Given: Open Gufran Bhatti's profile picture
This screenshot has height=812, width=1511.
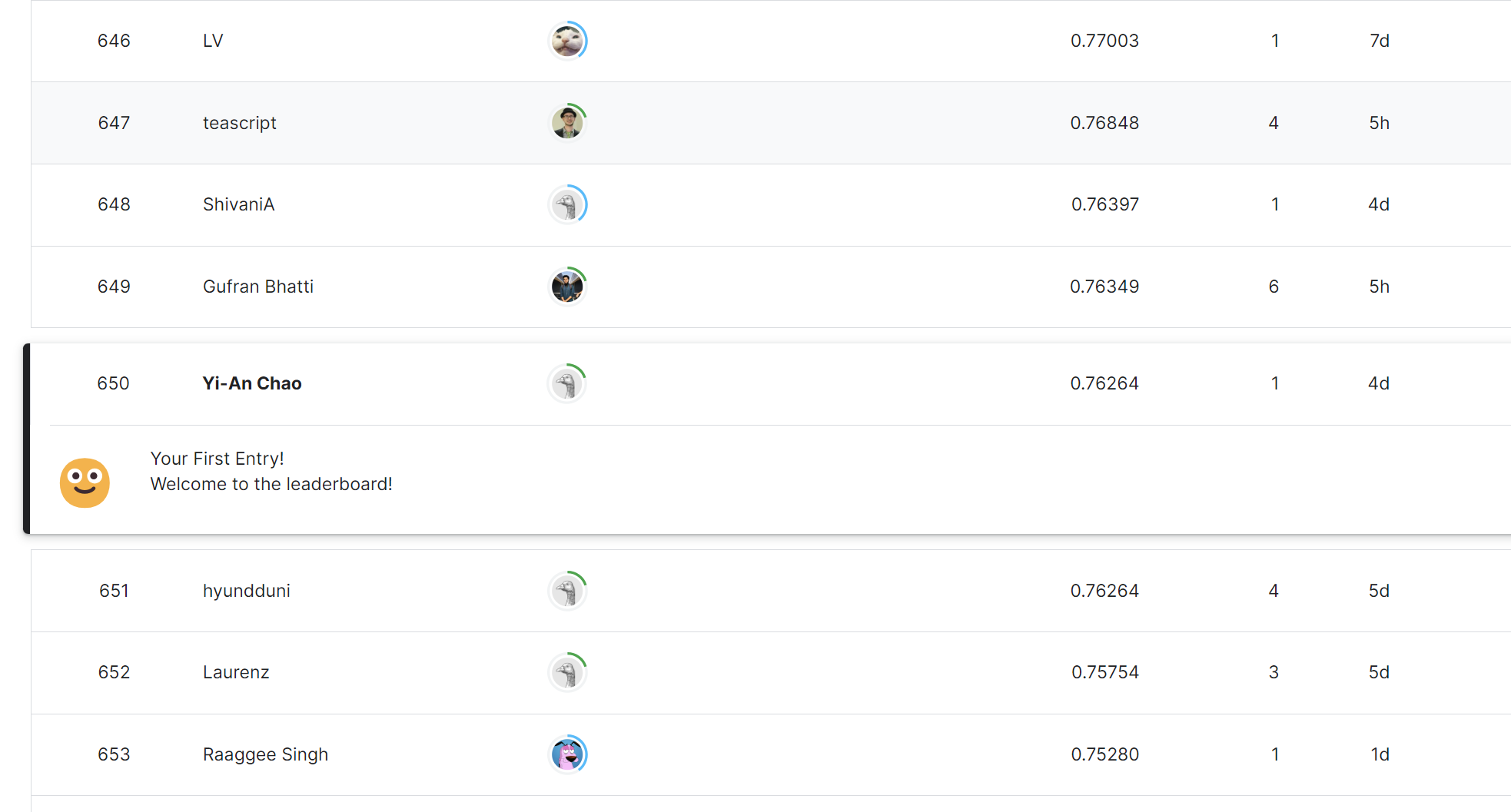Looking at the screenshot, I should click(567, 287).
